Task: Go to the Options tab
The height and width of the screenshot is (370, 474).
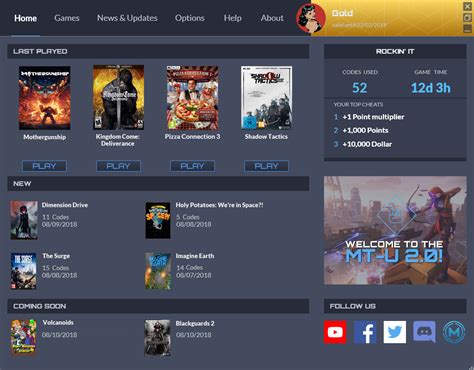Action: pyautogui.click(x=190, y=18)
